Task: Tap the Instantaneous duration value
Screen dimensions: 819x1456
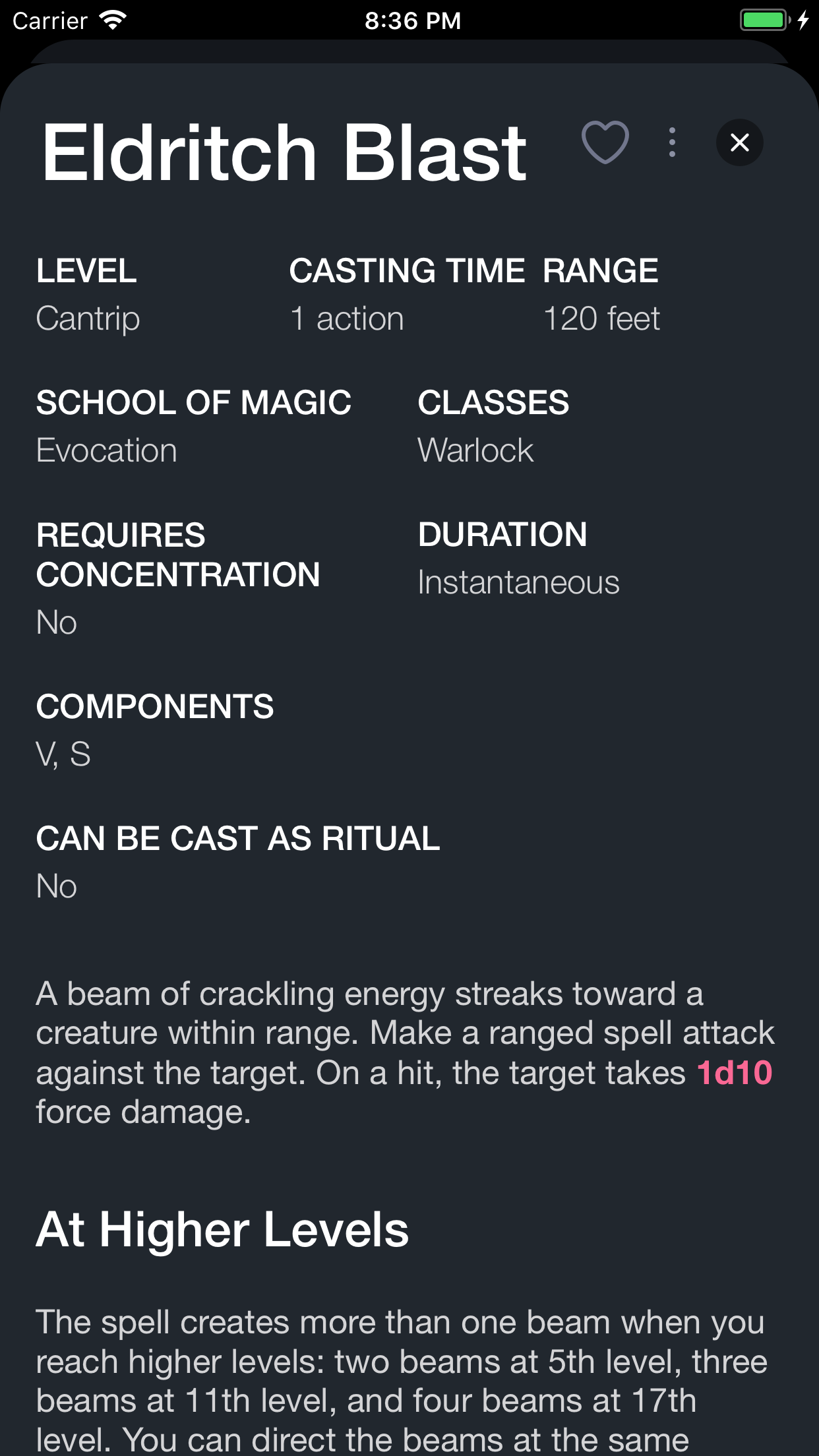Action: coord(518,583)
